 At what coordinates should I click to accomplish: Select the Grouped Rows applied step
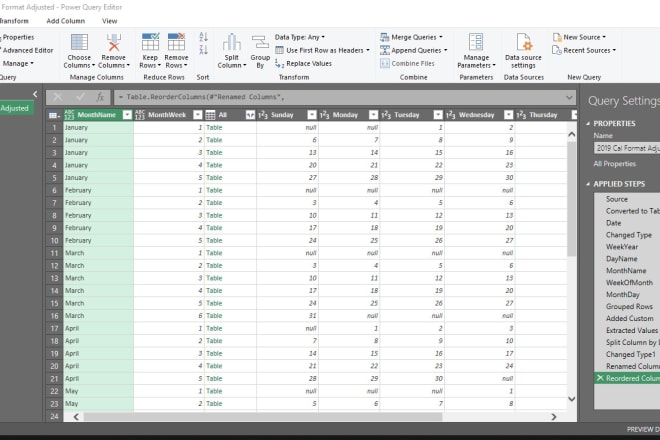click(x=627, y=307)
